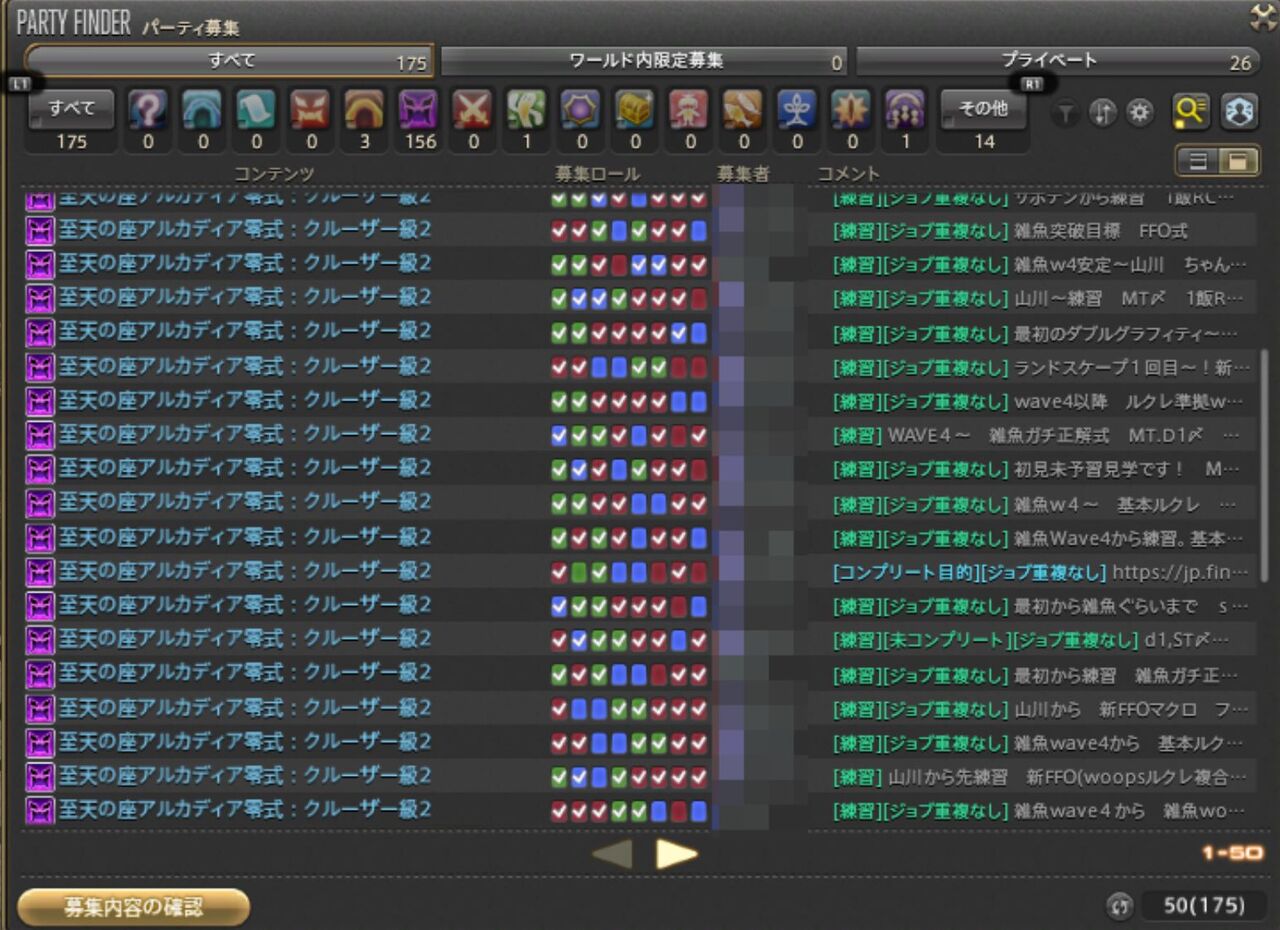Open the すべて tab showing 175 at the top
This screenshot has height=930, width=1280.
[230, 61]
